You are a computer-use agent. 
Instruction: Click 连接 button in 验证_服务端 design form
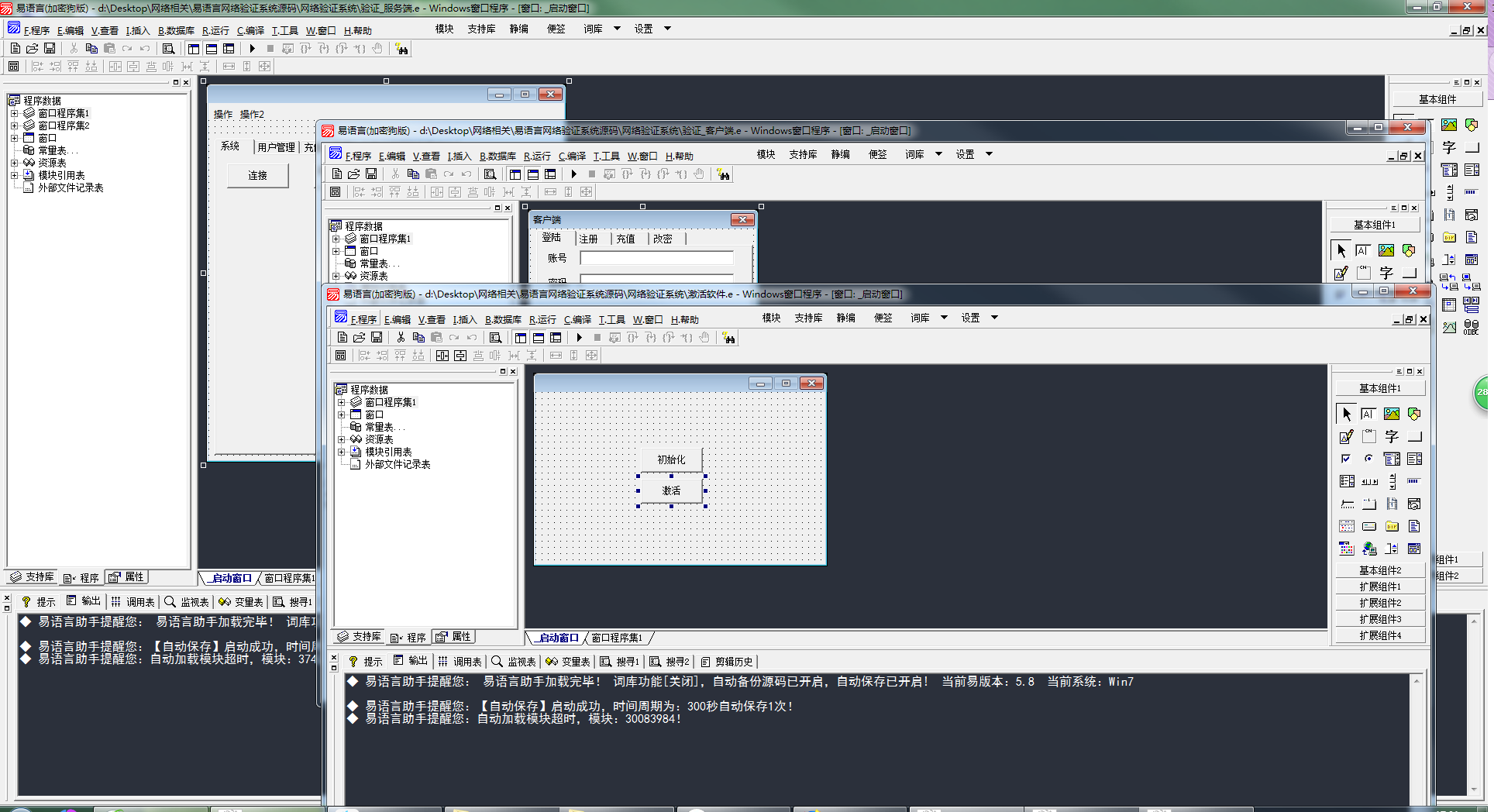click(257, 176)
